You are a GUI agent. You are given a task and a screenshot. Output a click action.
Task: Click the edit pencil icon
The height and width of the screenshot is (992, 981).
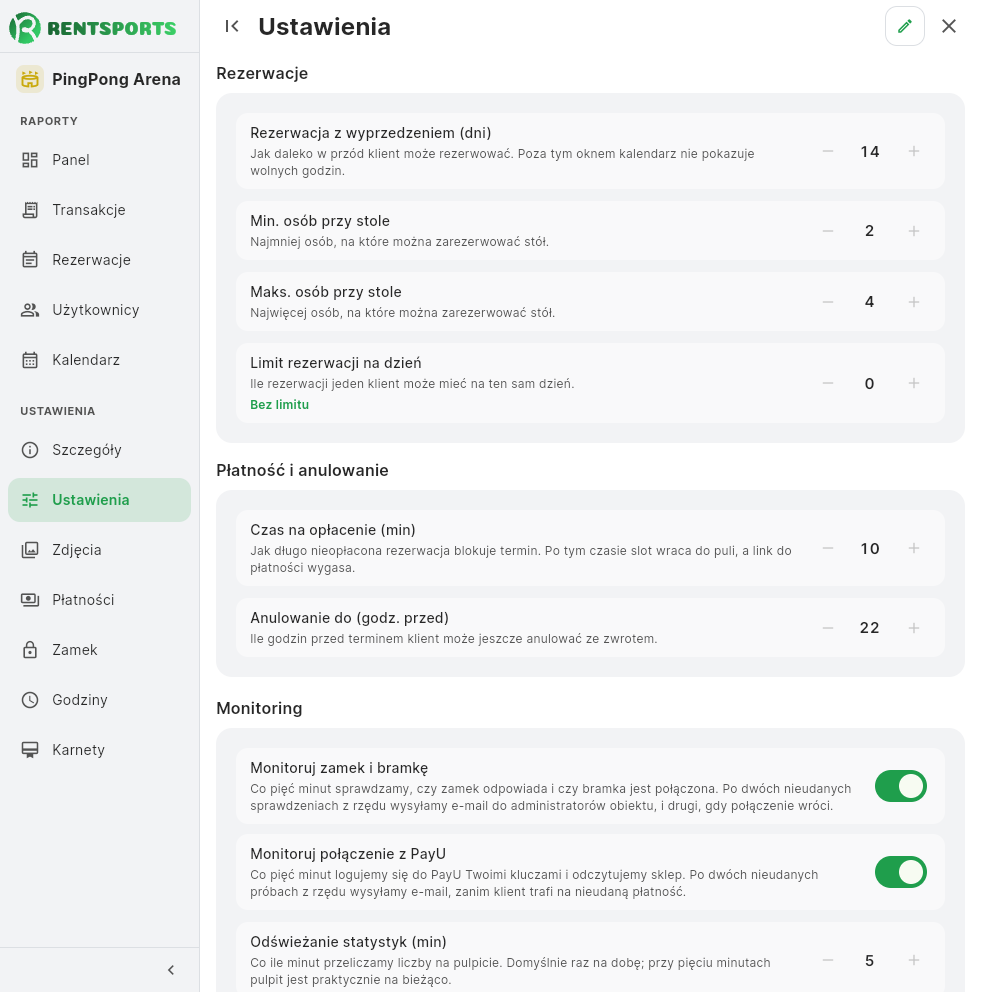point(904,26)
